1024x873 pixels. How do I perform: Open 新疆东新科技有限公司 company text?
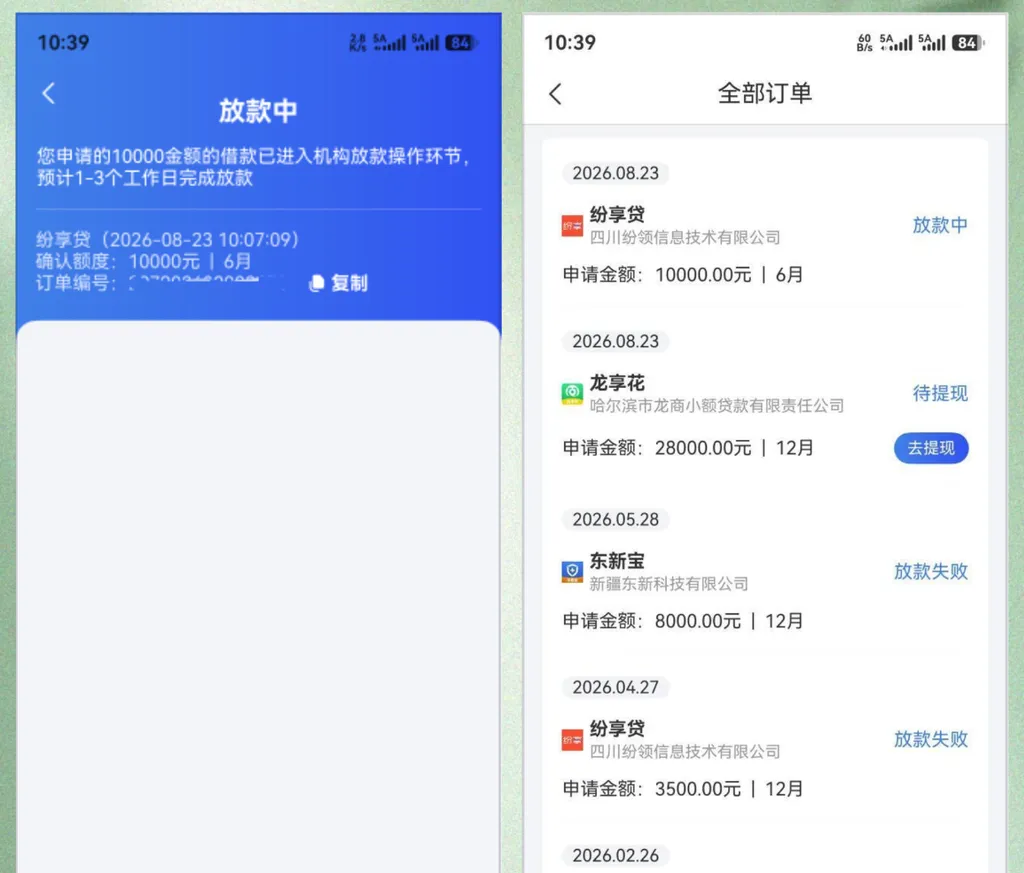pyautogui.click(x=669, y=584)
